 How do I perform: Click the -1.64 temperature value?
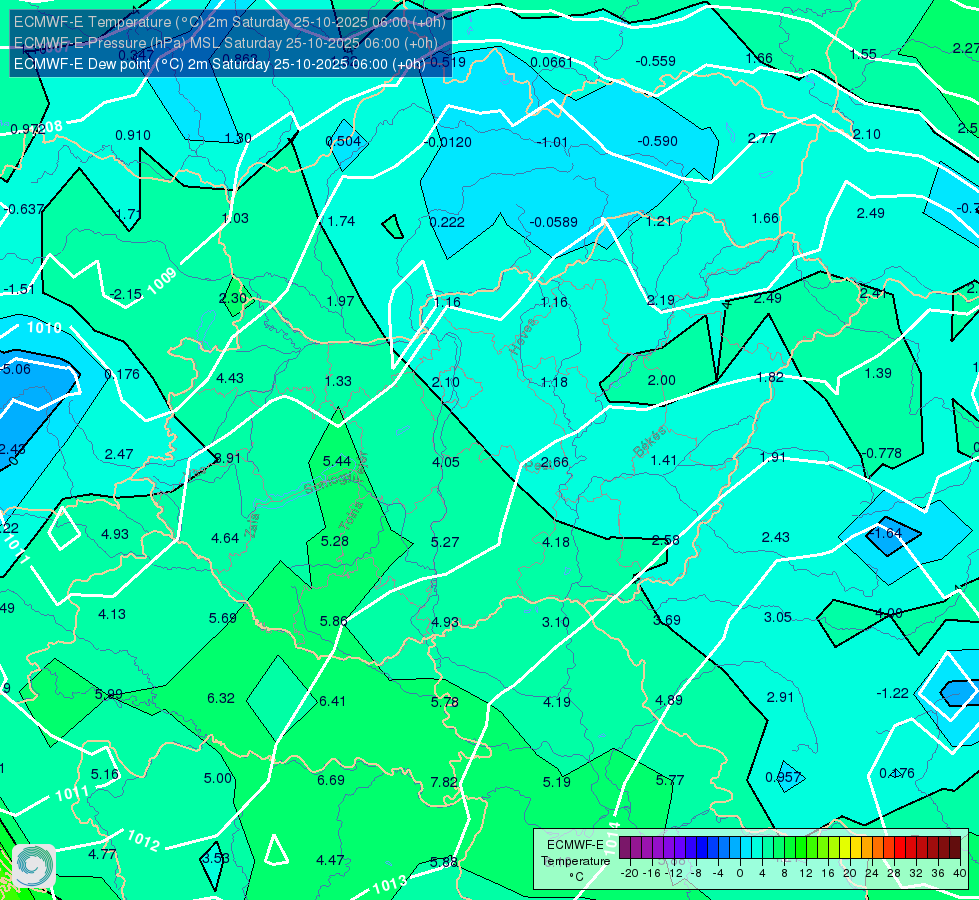point(885,533)
